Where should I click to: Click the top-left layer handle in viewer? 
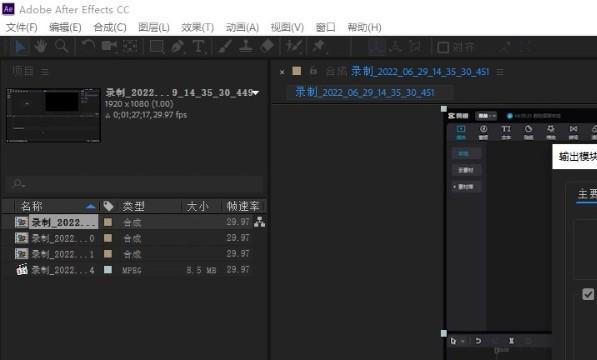(x=444, y=109)
